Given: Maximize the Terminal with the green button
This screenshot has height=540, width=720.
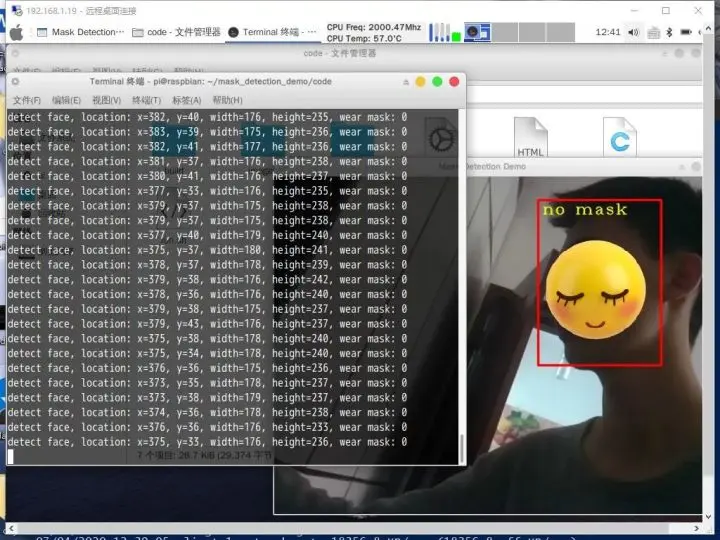Looking at the screenshot, I should (x=437, y=82).
